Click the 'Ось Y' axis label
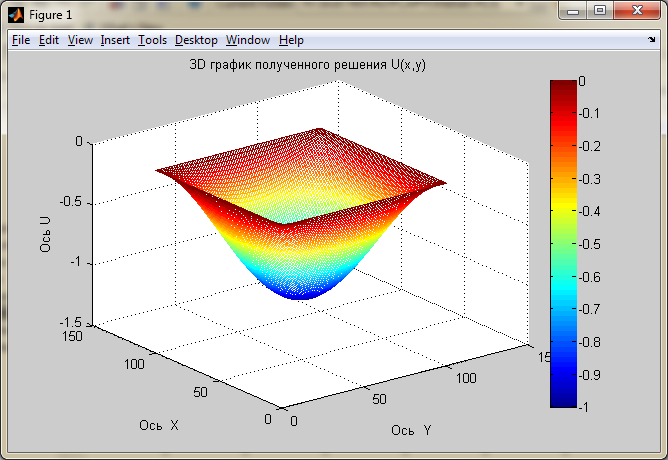The height and width of the screenshot is (460, 668). click(x=411, y=430)
